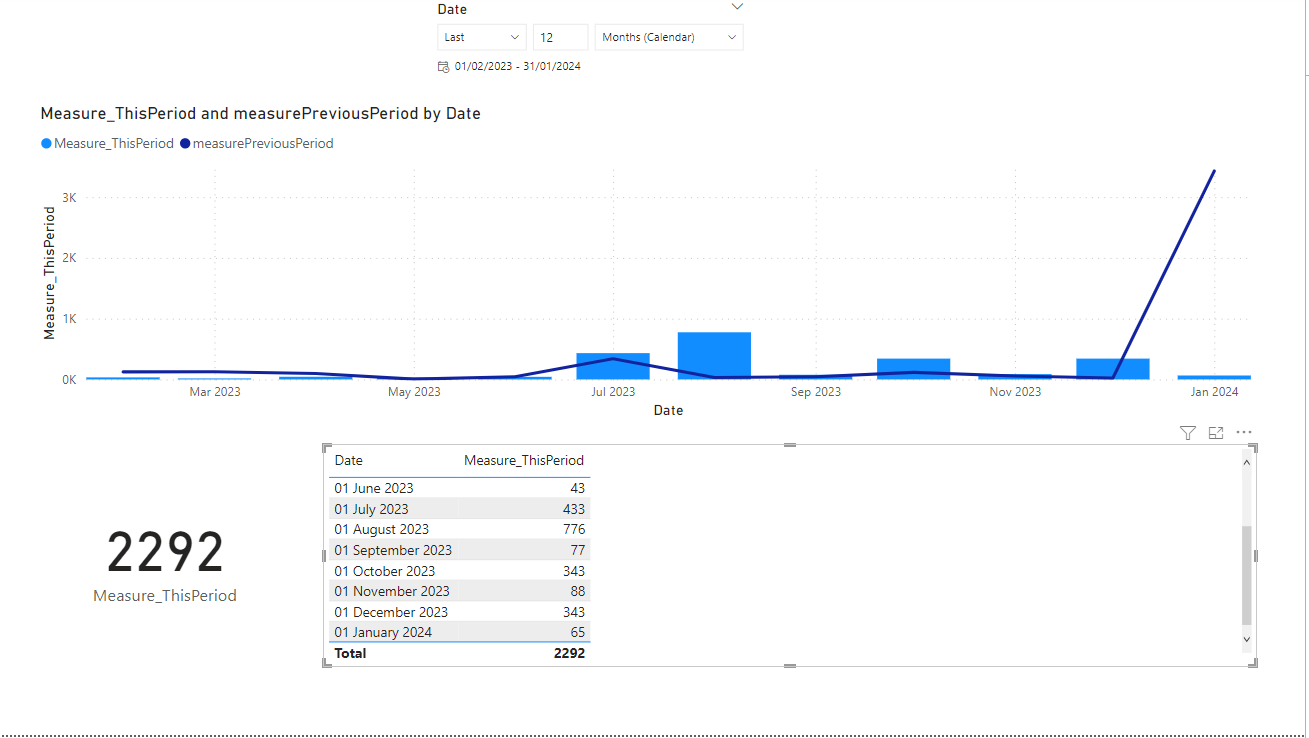The height and width of the screenshot is (738, 1309).
Task: Click the October 2023 bar in chart
Action: 913,369
